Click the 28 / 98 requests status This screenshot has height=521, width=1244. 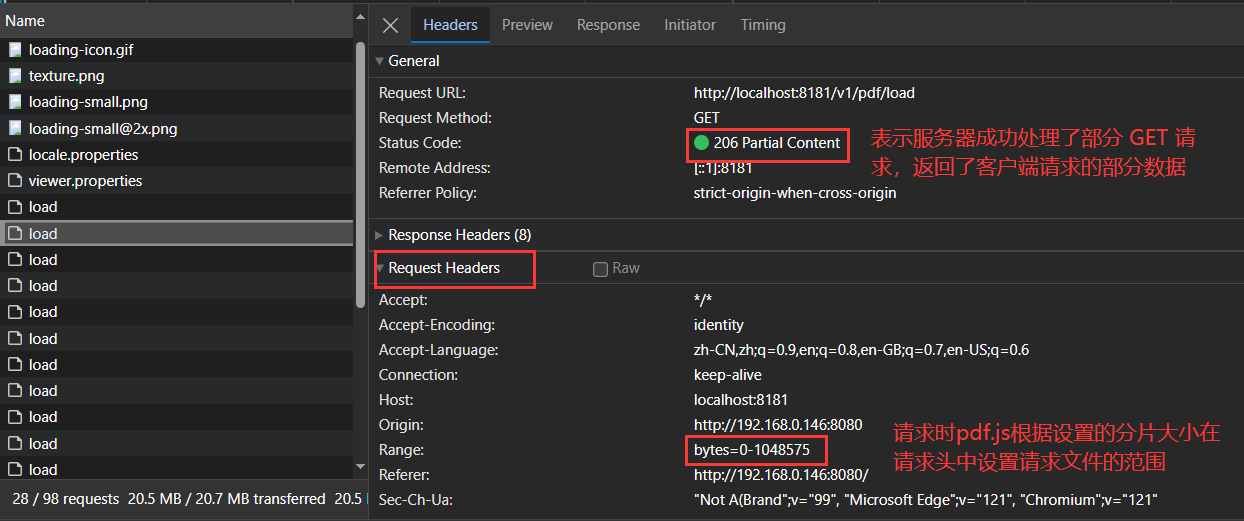click(65, 498)
